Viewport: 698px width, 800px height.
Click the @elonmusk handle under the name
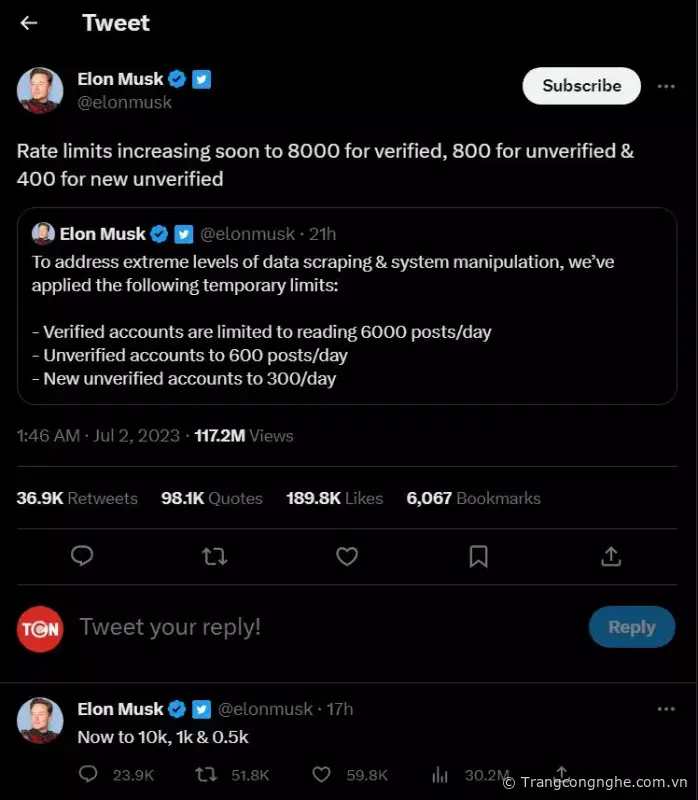coord(124,102)
